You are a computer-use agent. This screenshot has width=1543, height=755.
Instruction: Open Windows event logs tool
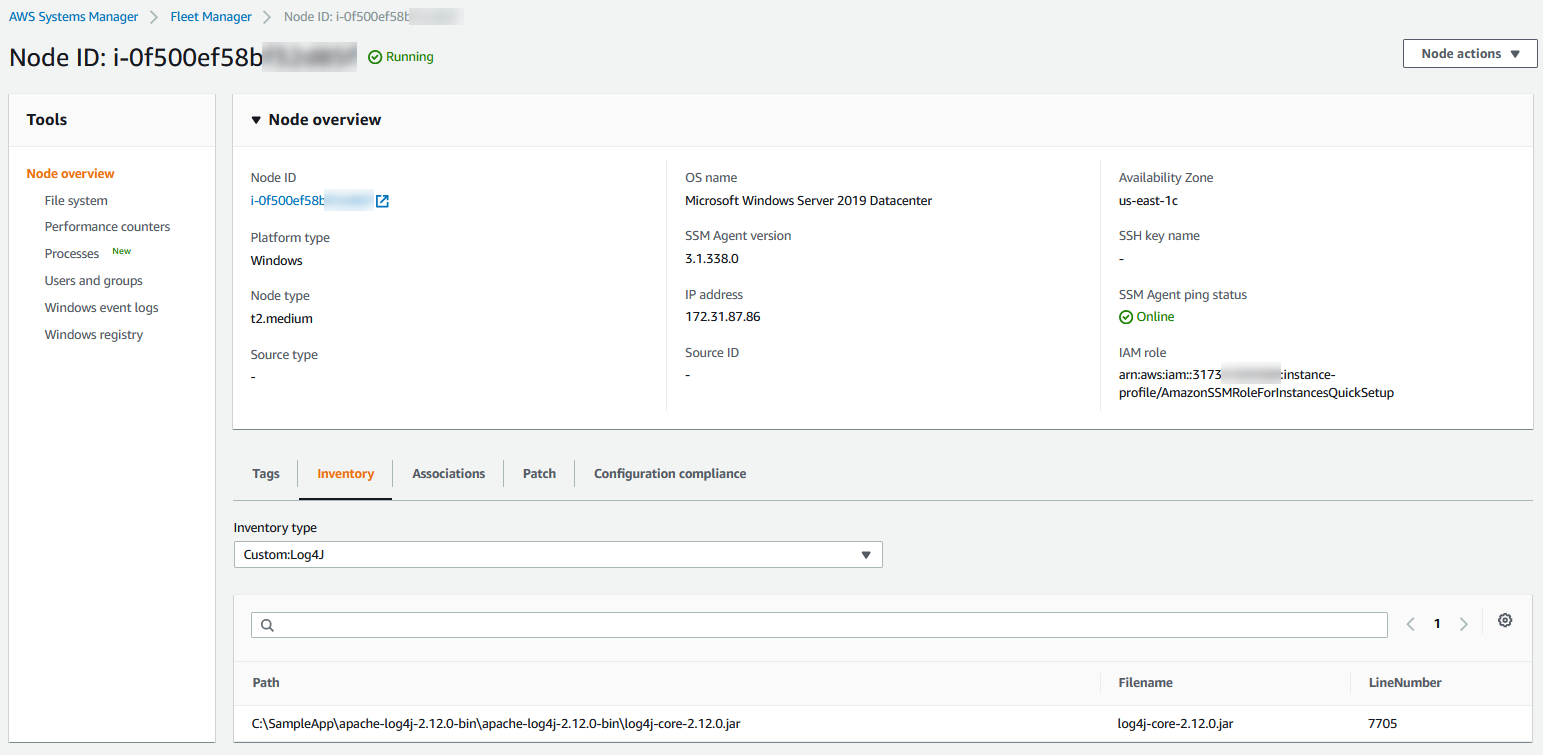click(x=101, y=307)
